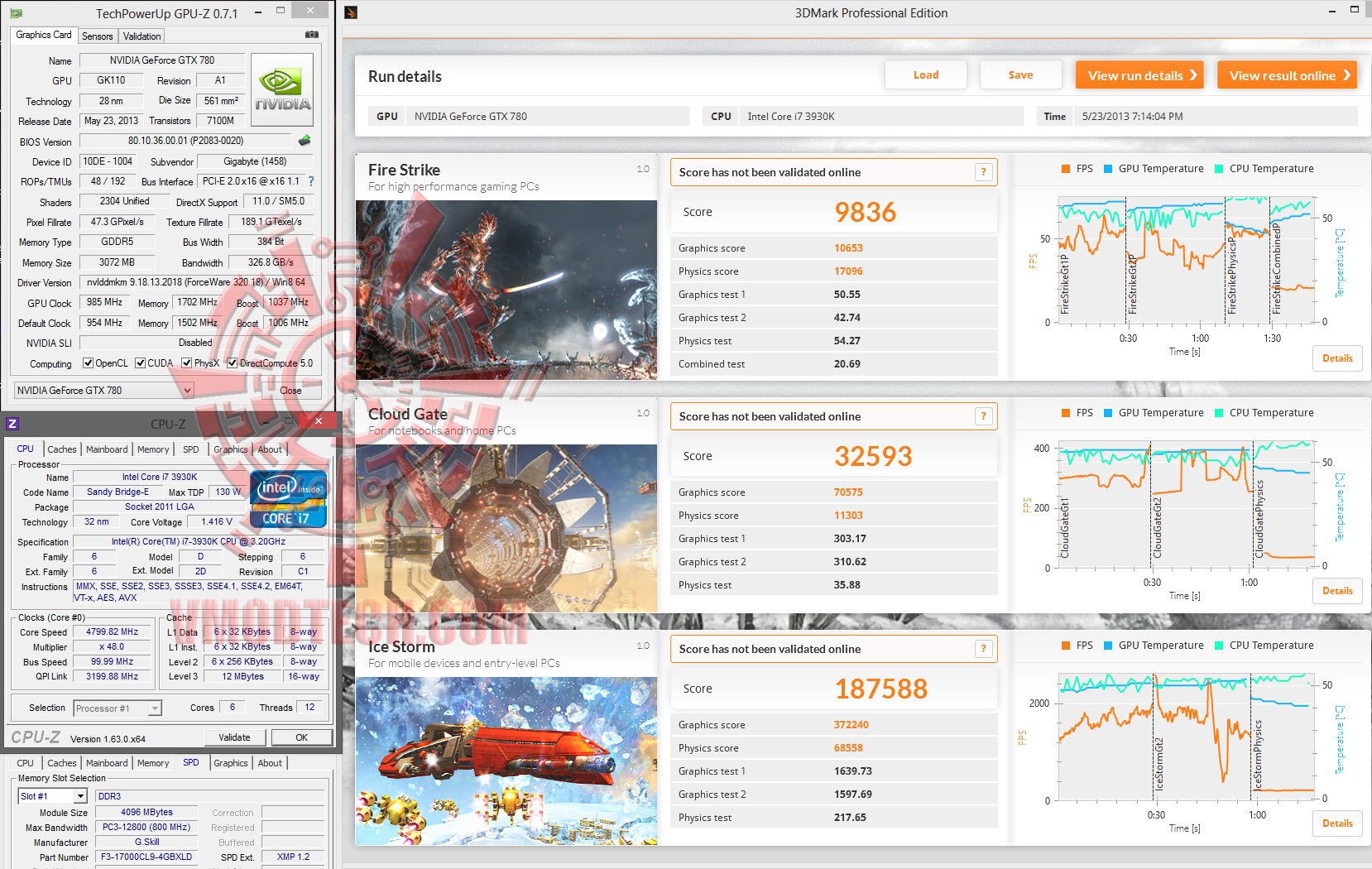This screenshot has height=869, width=1372.
Task: Click the Save button in 3DMark
Action: pyautogui.click(x=1020, y=74)
